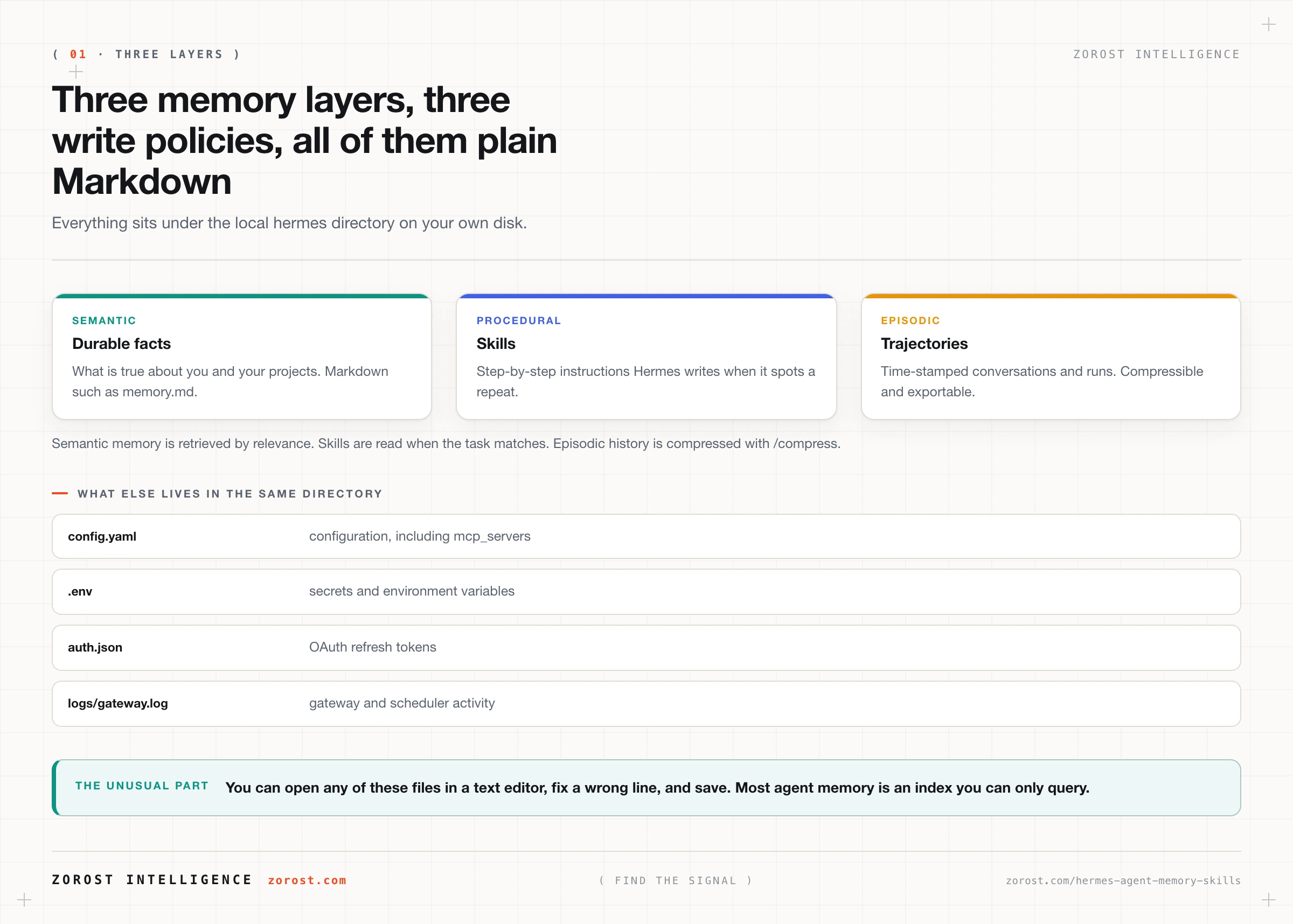Click the 'Durable facts' heading
Screen dimensions: 1293x924
click(121, 344)
